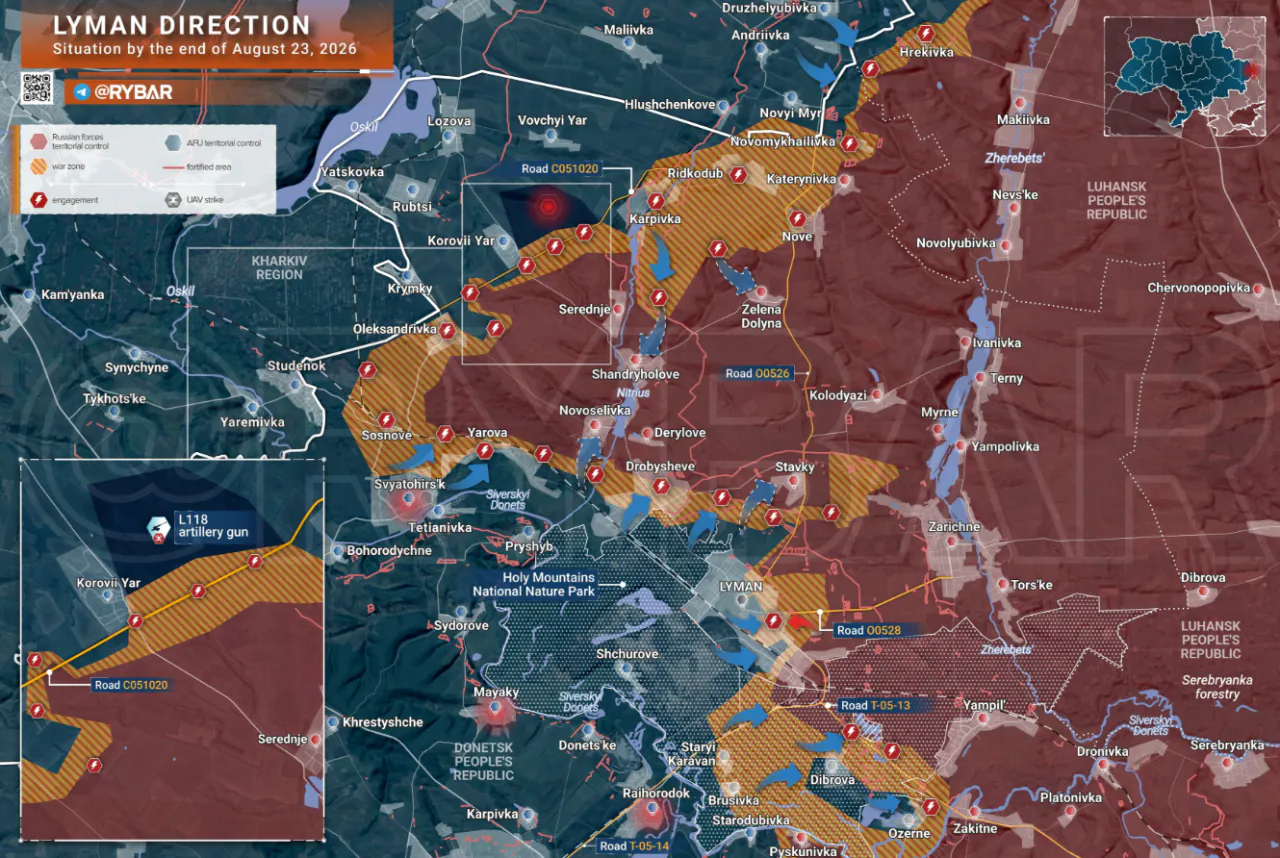Click the red strike burst at Raihorodok
1280x858 pixels.
(x=650, y=812)
